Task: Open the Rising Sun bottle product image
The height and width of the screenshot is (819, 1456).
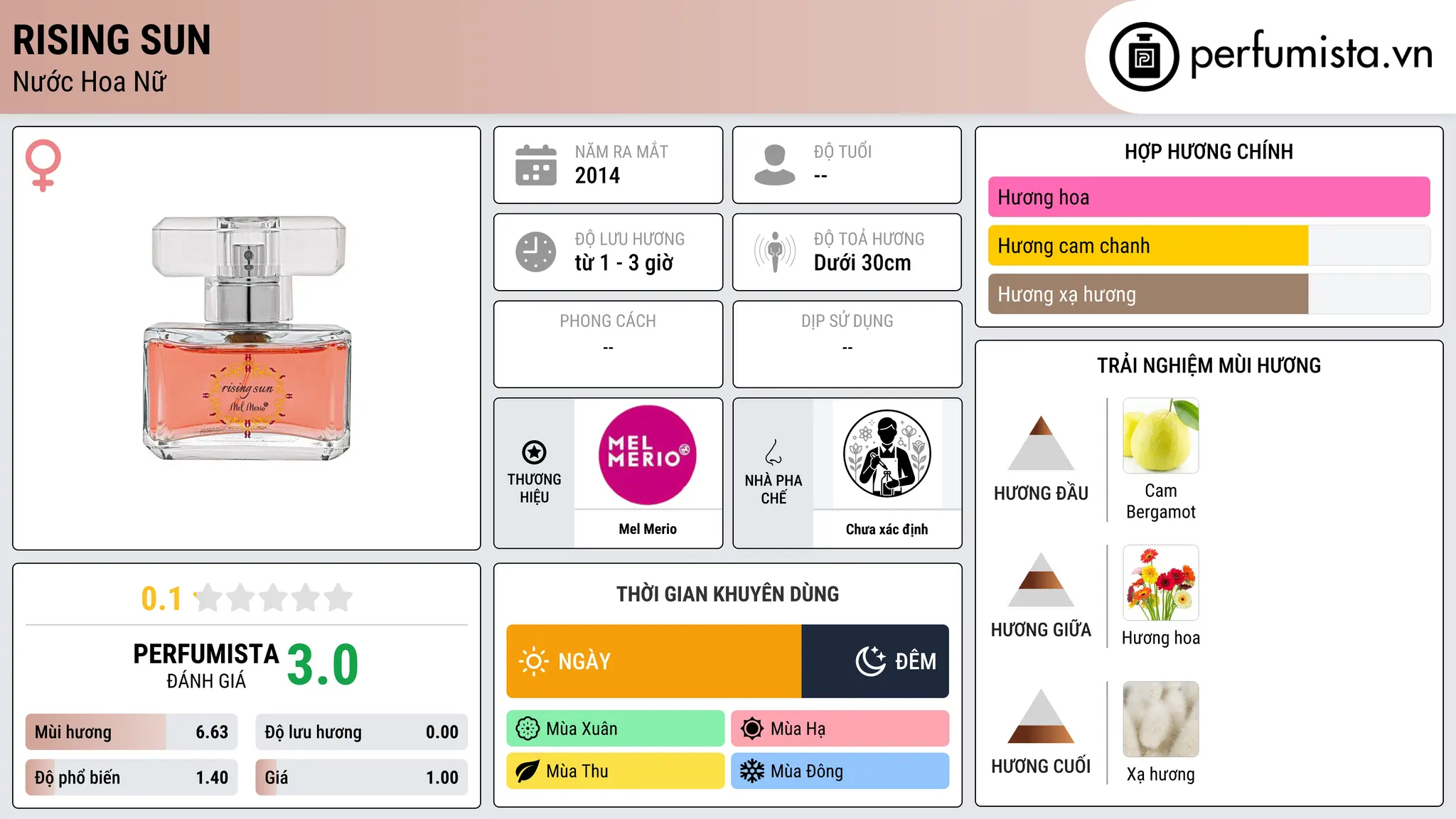Action: [x=247, y=338]
